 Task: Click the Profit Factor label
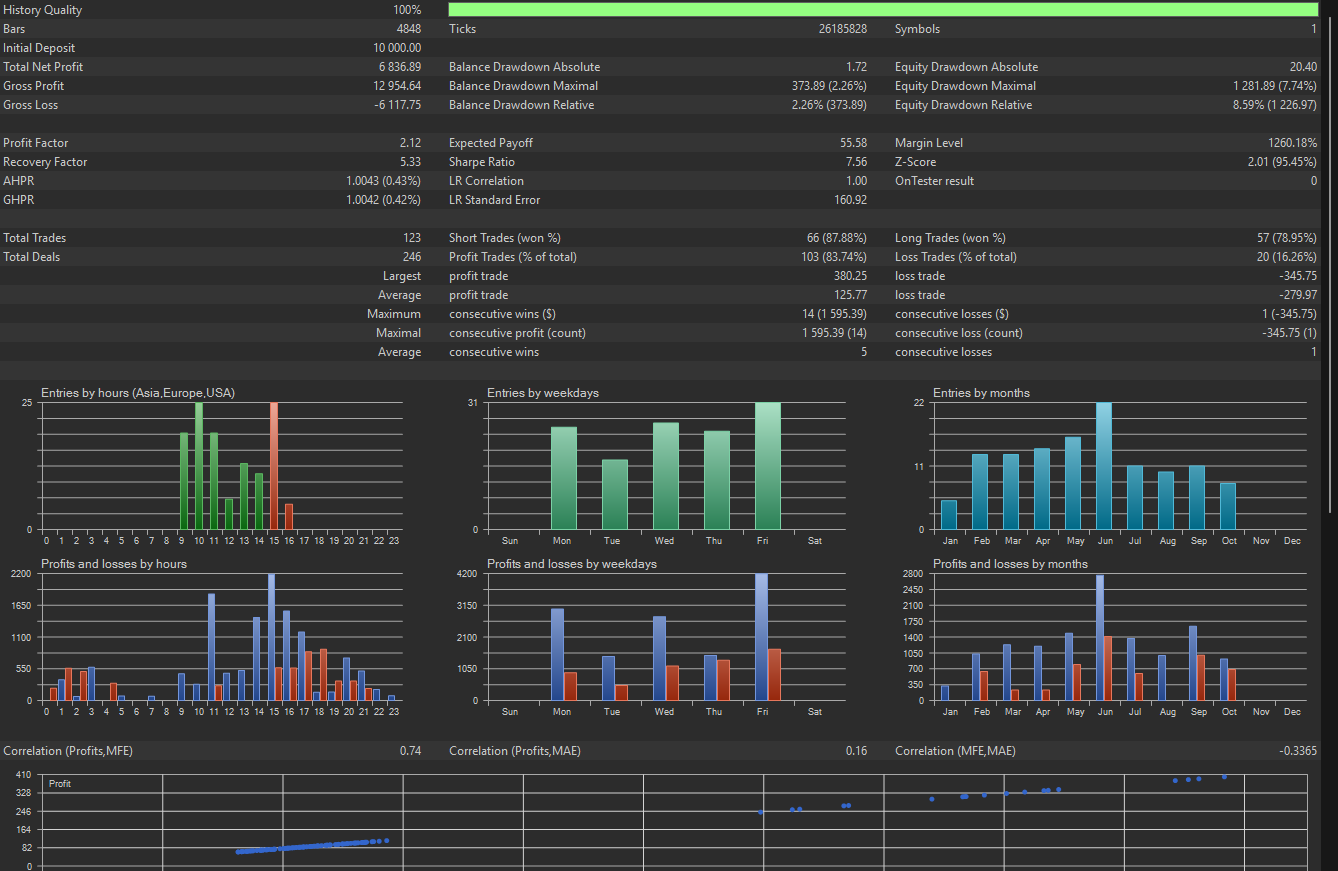(36, 143)
